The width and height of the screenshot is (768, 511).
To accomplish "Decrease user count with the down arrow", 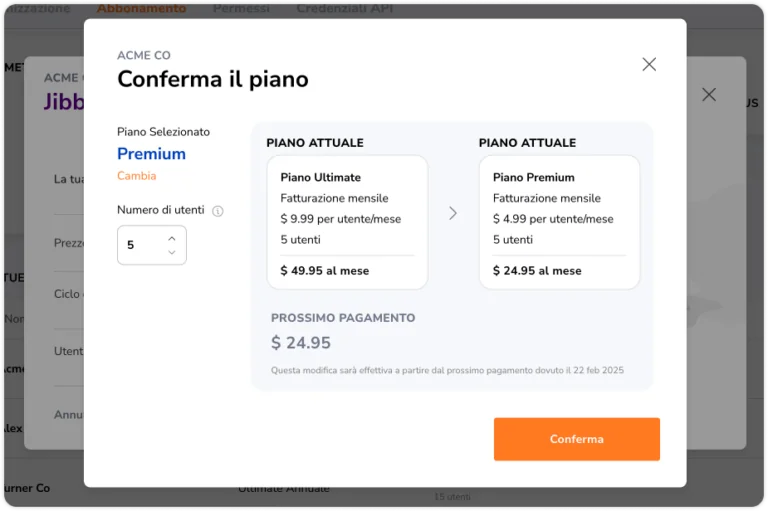I will point(172,252).
